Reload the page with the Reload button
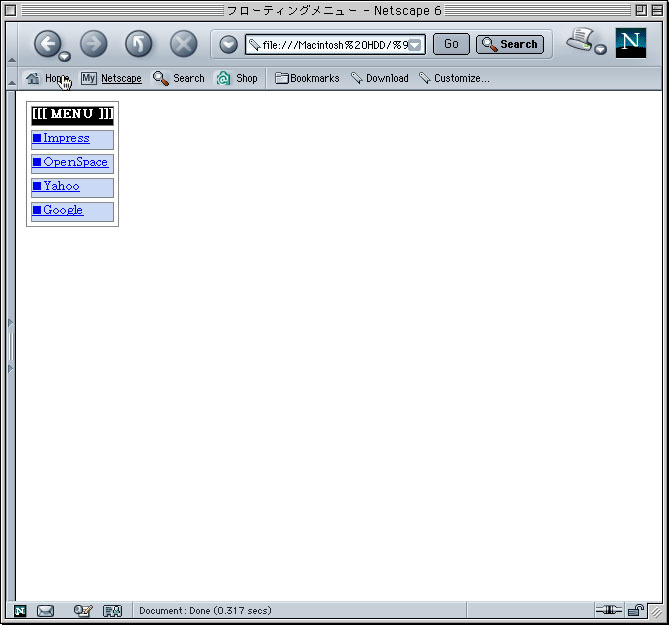 [x=138, y=44]
